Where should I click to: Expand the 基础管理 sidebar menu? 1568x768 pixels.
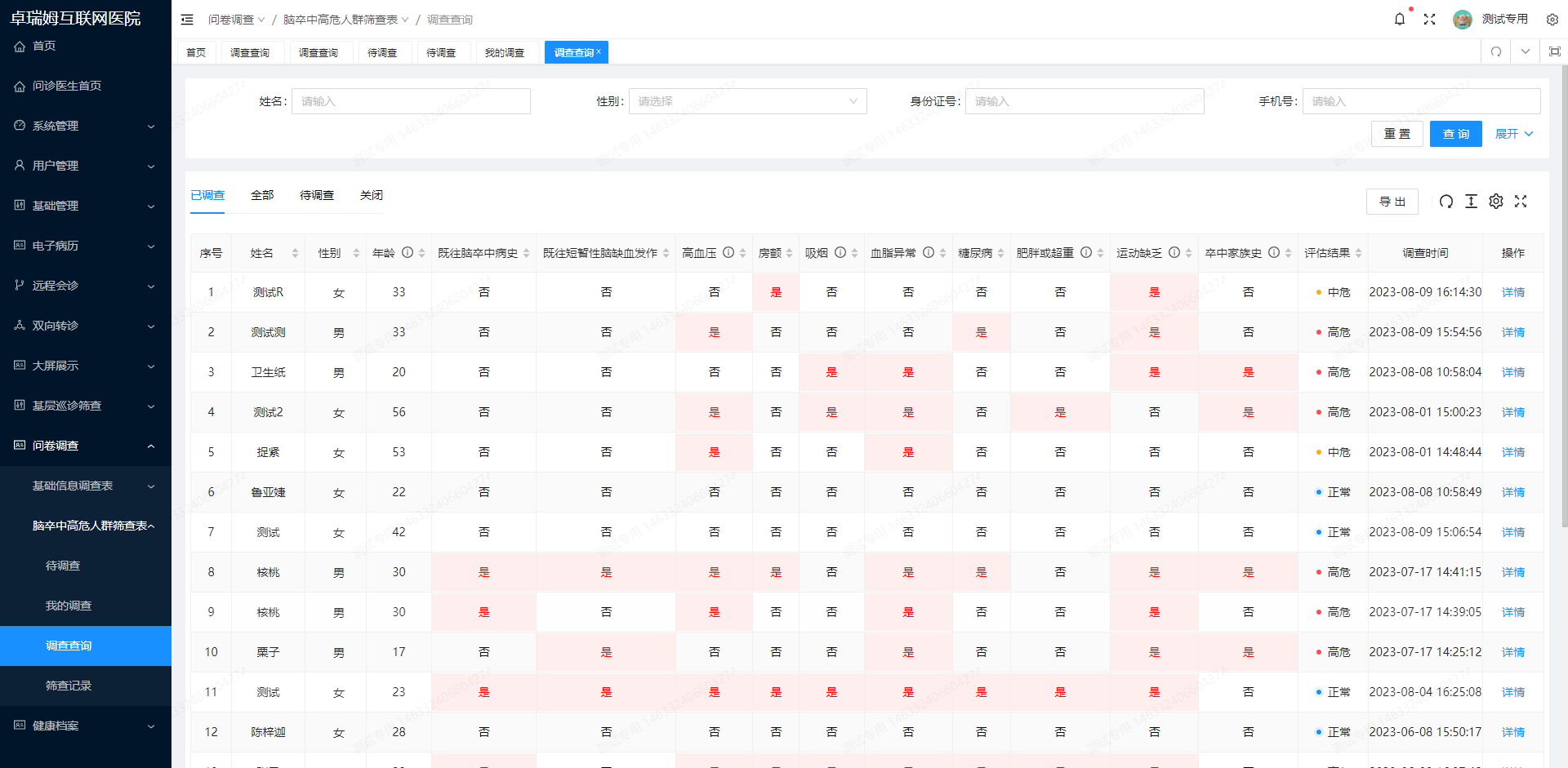(x=86, y=206)
